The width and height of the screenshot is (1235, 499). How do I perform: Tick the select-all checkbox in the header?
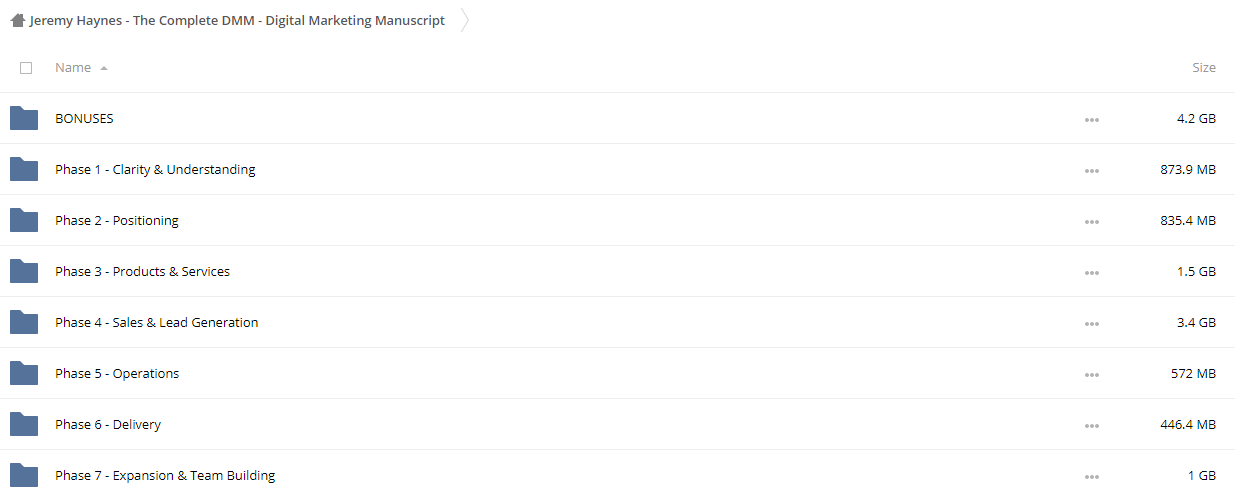tap(26, 68)
